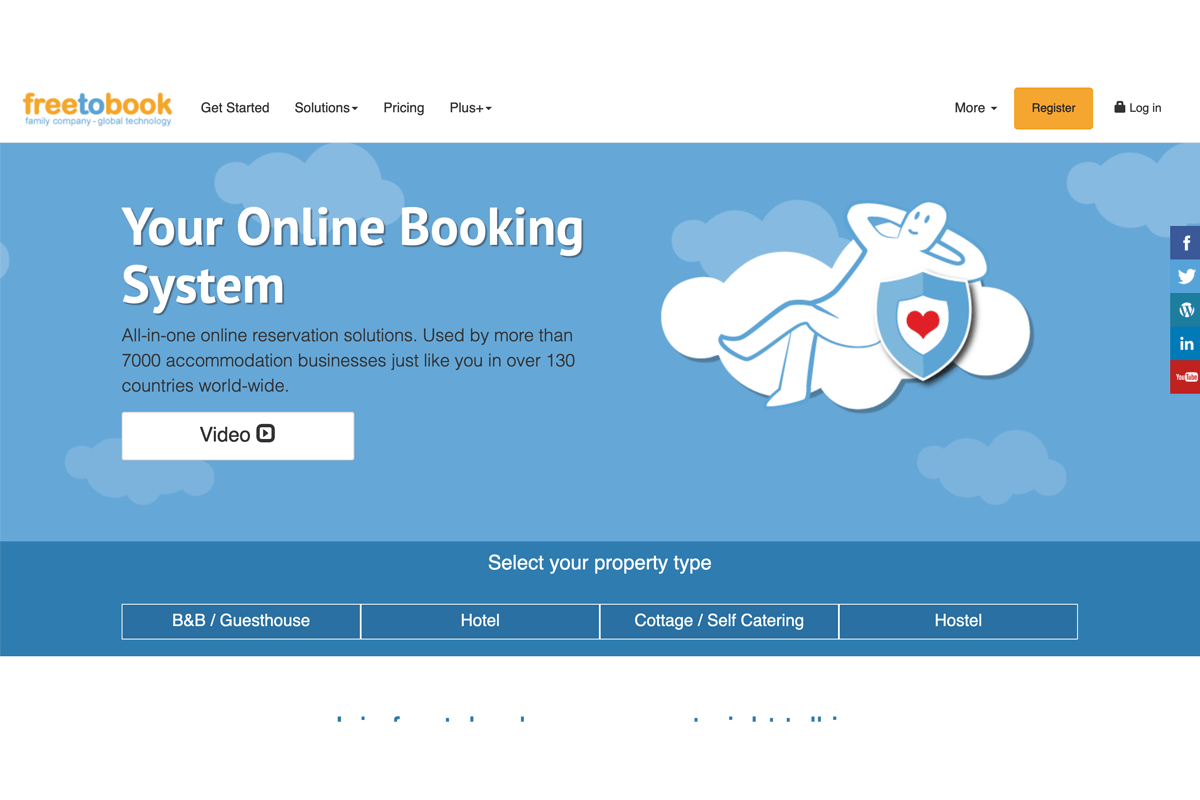Open the Twitter social sidebar icon

click(x=1185, y=277)
